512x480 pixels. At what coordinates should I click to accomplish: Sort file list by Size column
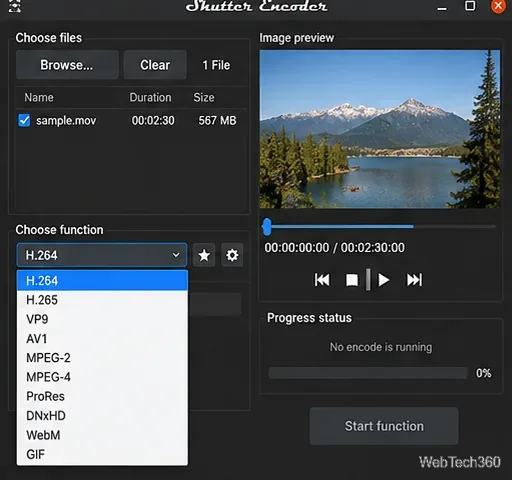click(204, 97)
